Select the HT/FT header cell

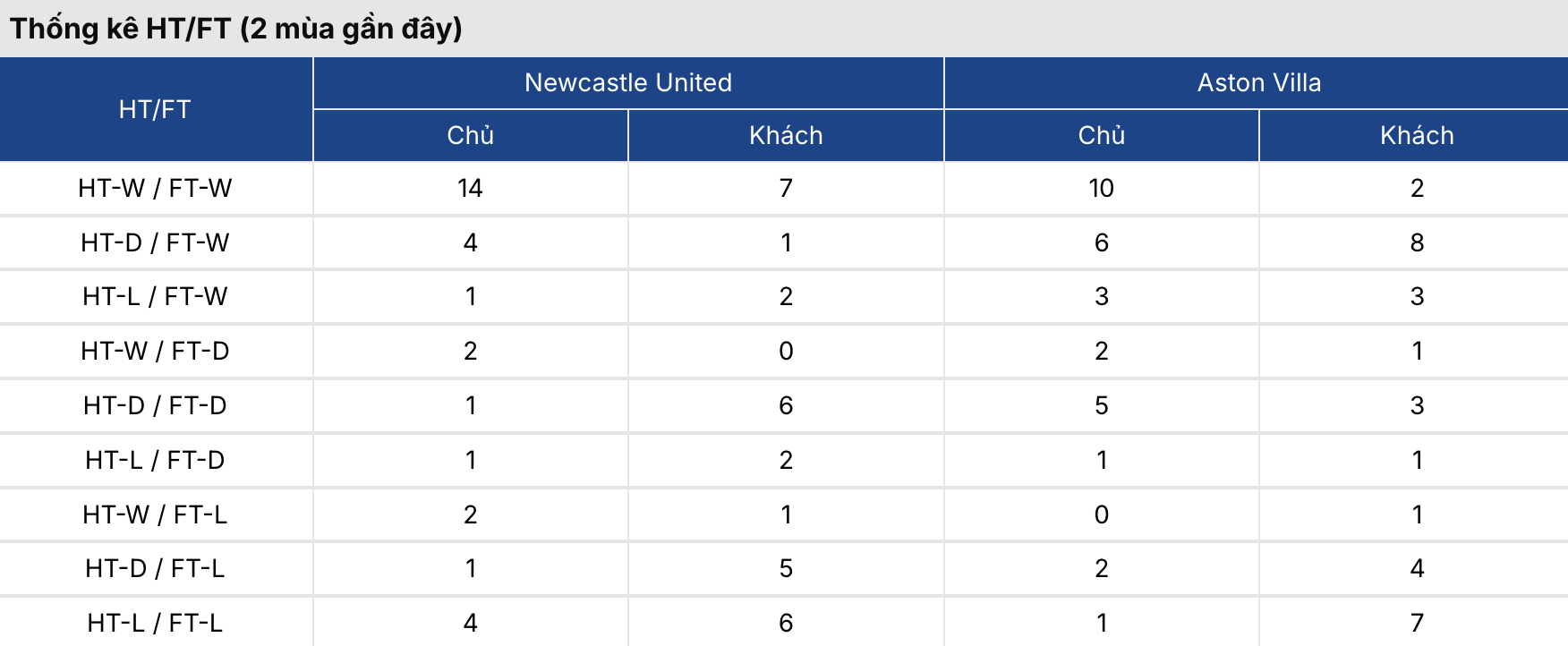click(x=155, y=109)
